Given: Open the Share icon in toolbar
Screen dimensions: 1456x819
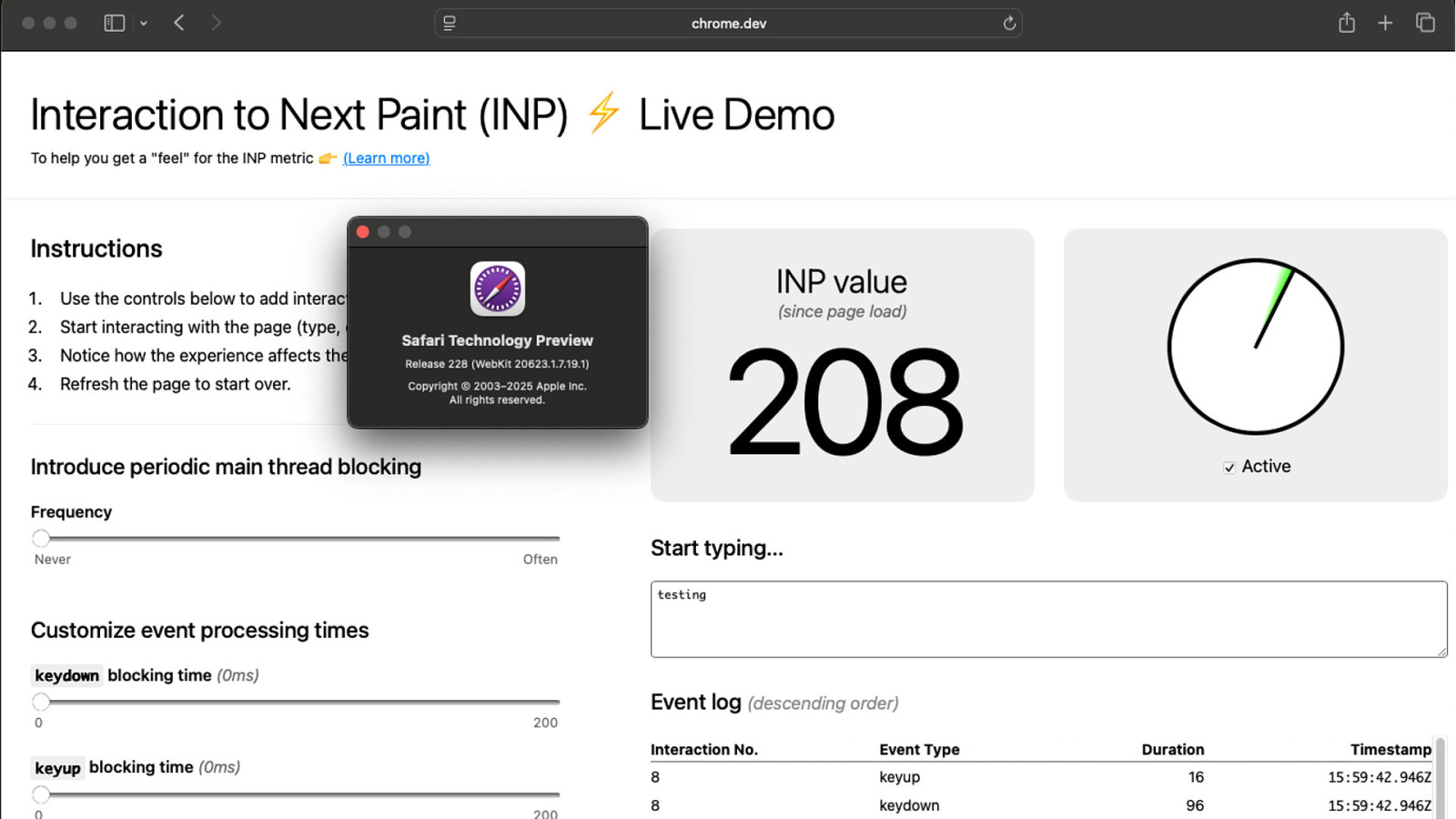Looking at the screenshot, I should [x=1347, y=24].
